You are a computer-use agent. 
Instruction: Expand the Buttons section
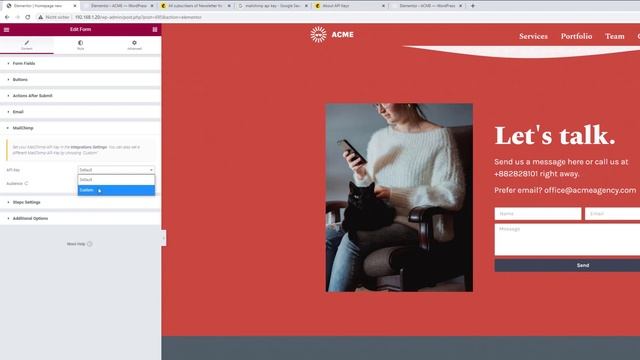(80, 80)
